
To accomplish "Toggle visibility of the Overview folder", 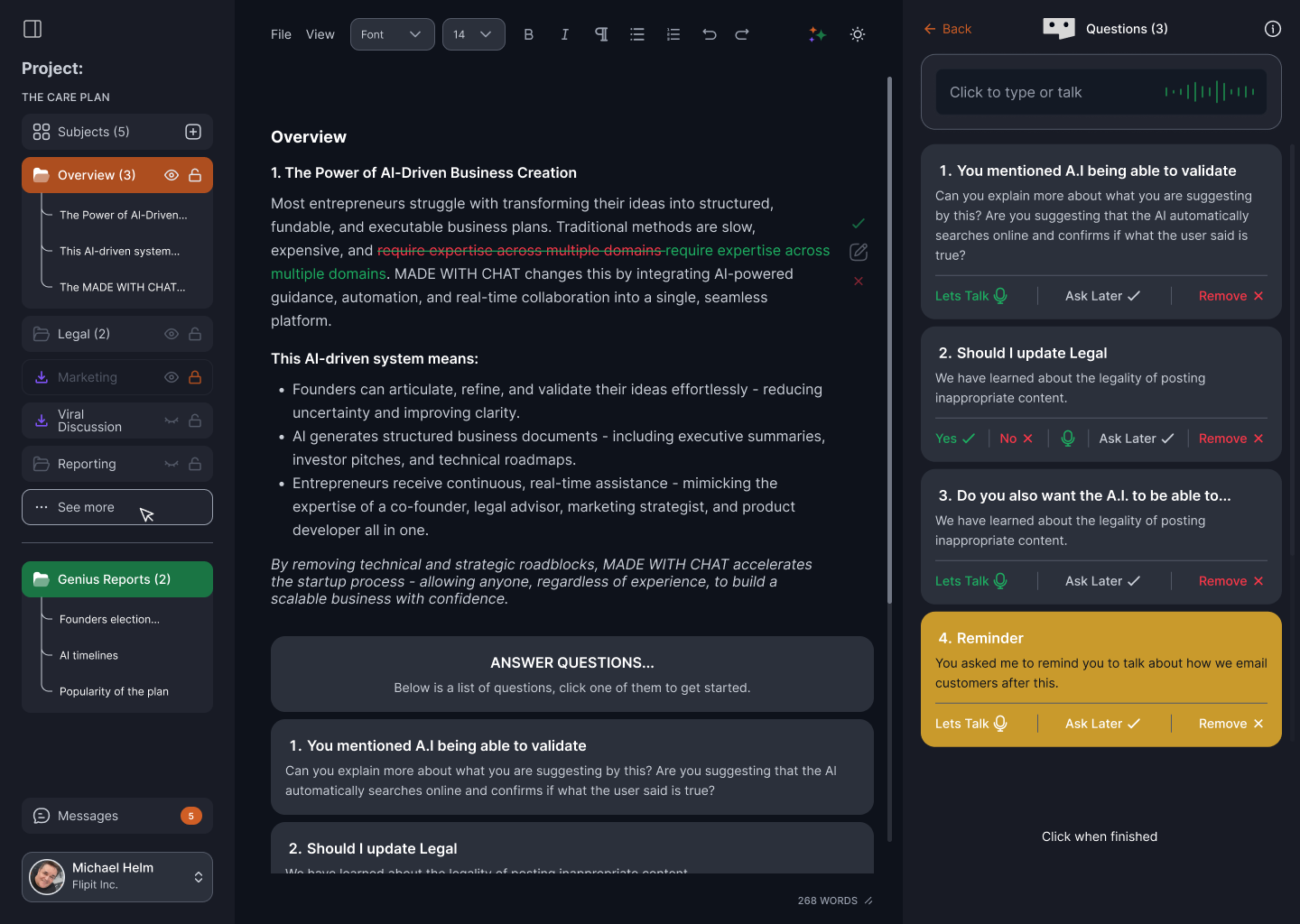I will point(172,175).
